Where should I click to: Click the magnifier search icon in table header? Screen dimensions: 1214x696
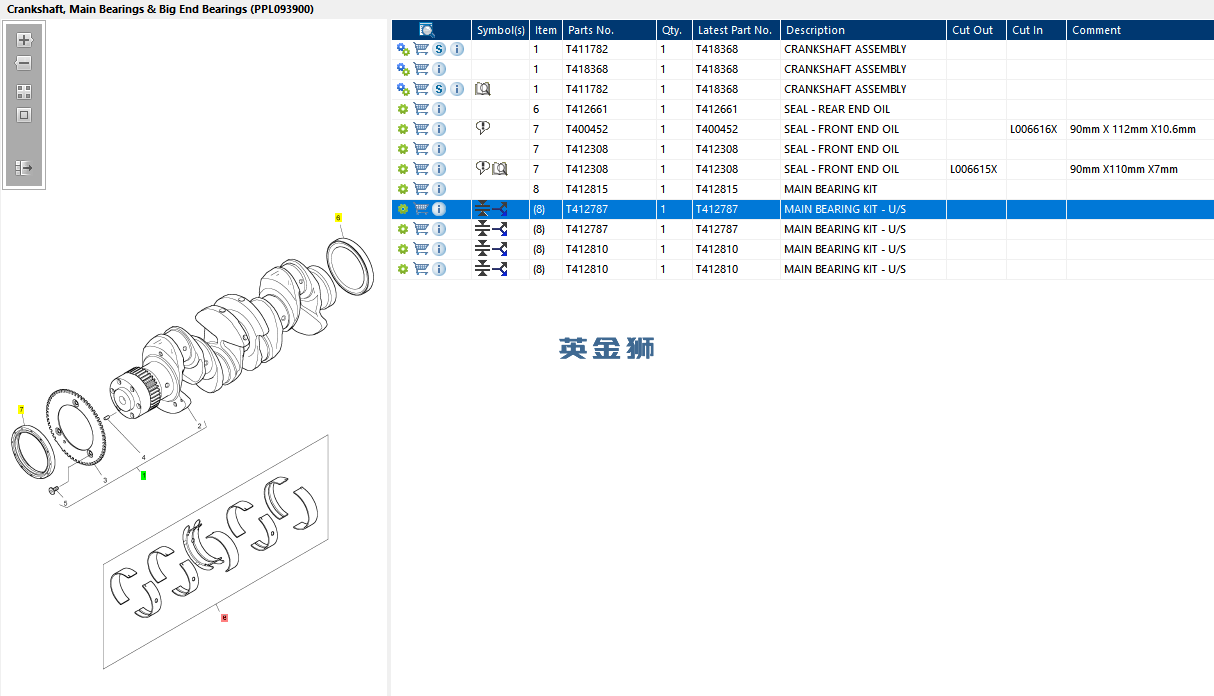pyautogui.click(x=427, y=30)
